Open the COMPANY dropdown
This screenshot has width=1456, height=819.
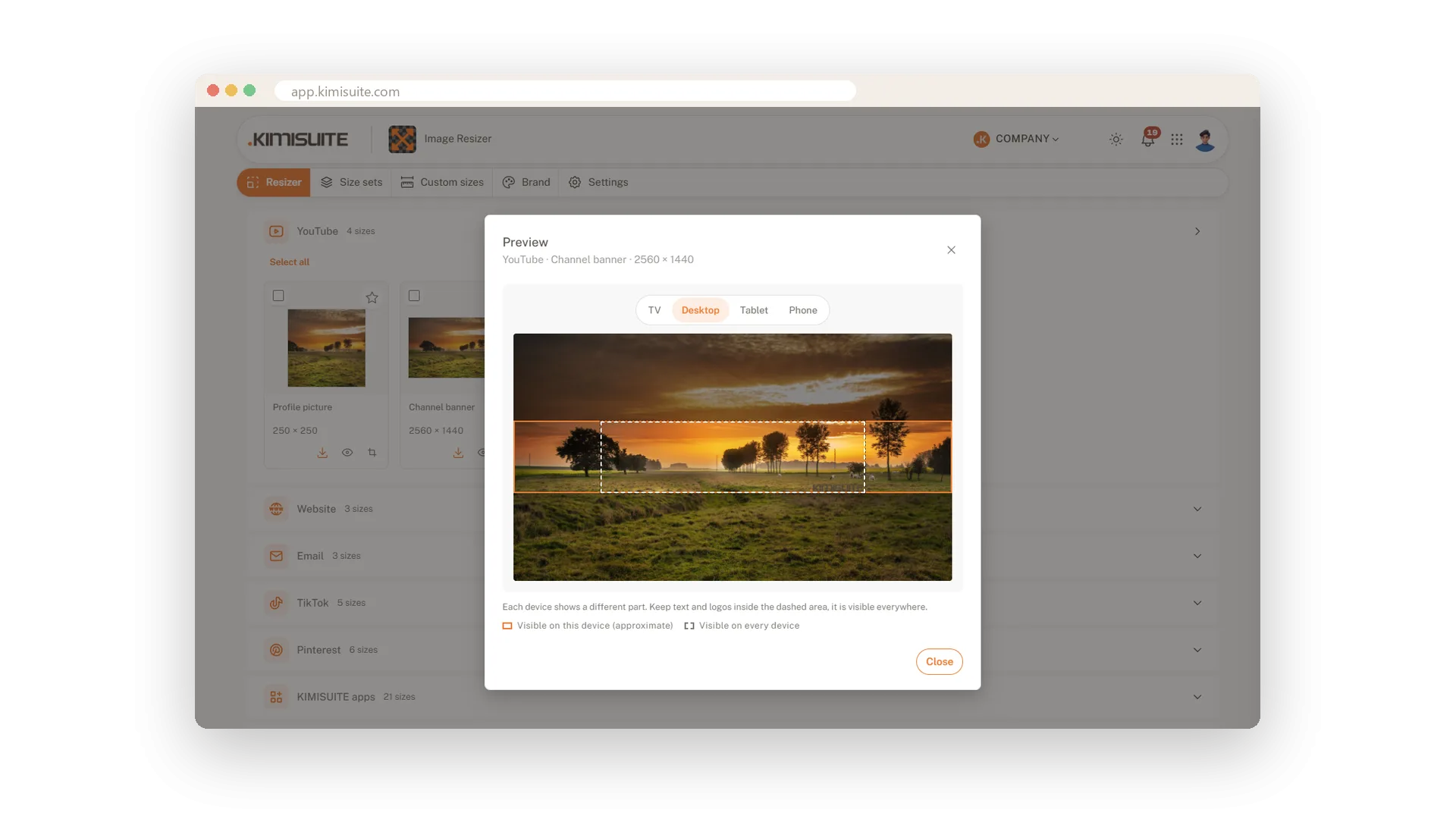pyautogui.click(x=1016, y=139)
